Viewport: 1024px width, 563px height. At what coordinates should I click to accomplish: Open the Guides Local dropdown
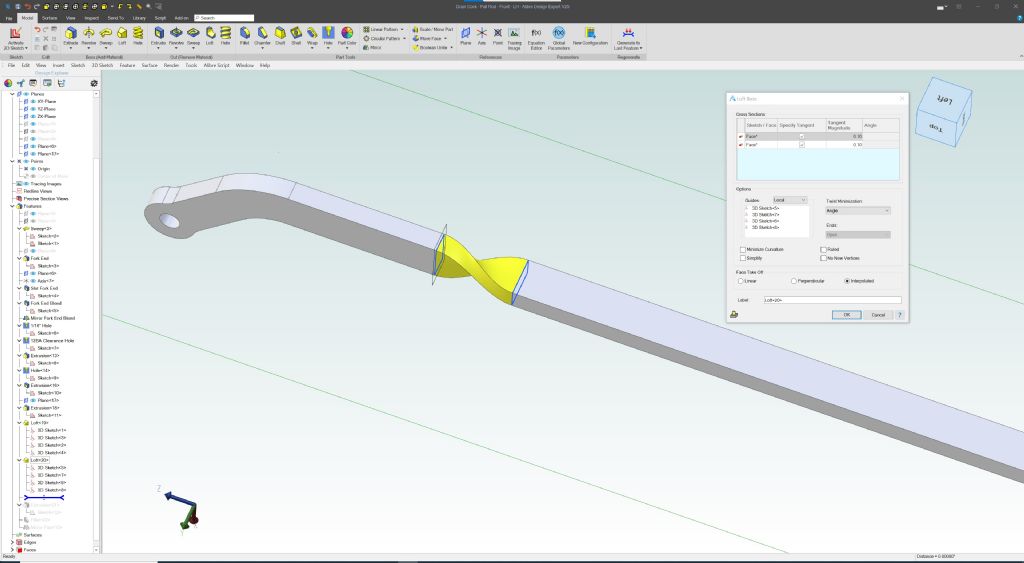coord(790,200)
